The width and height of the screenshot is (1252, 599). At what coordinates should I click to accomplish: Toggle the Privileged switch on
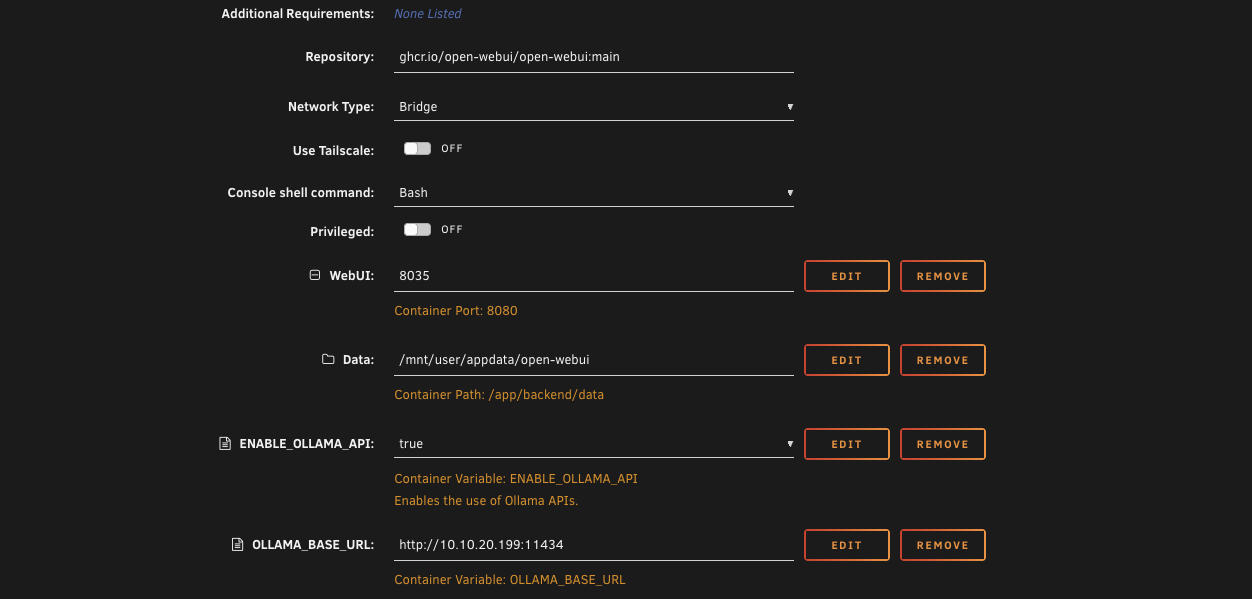click(417, 230)
